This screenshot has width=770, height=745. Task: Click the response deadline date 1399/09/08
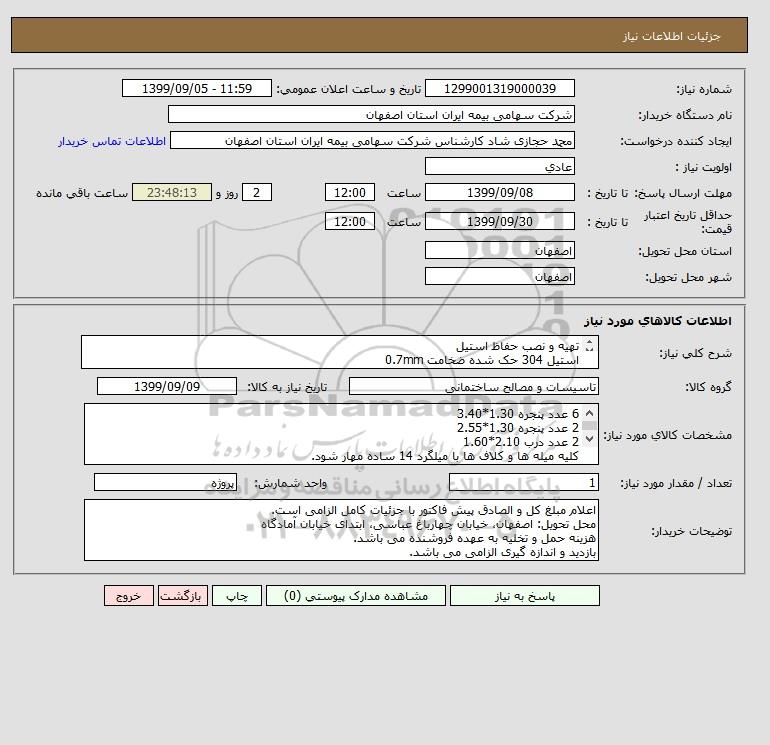[499, 193]
